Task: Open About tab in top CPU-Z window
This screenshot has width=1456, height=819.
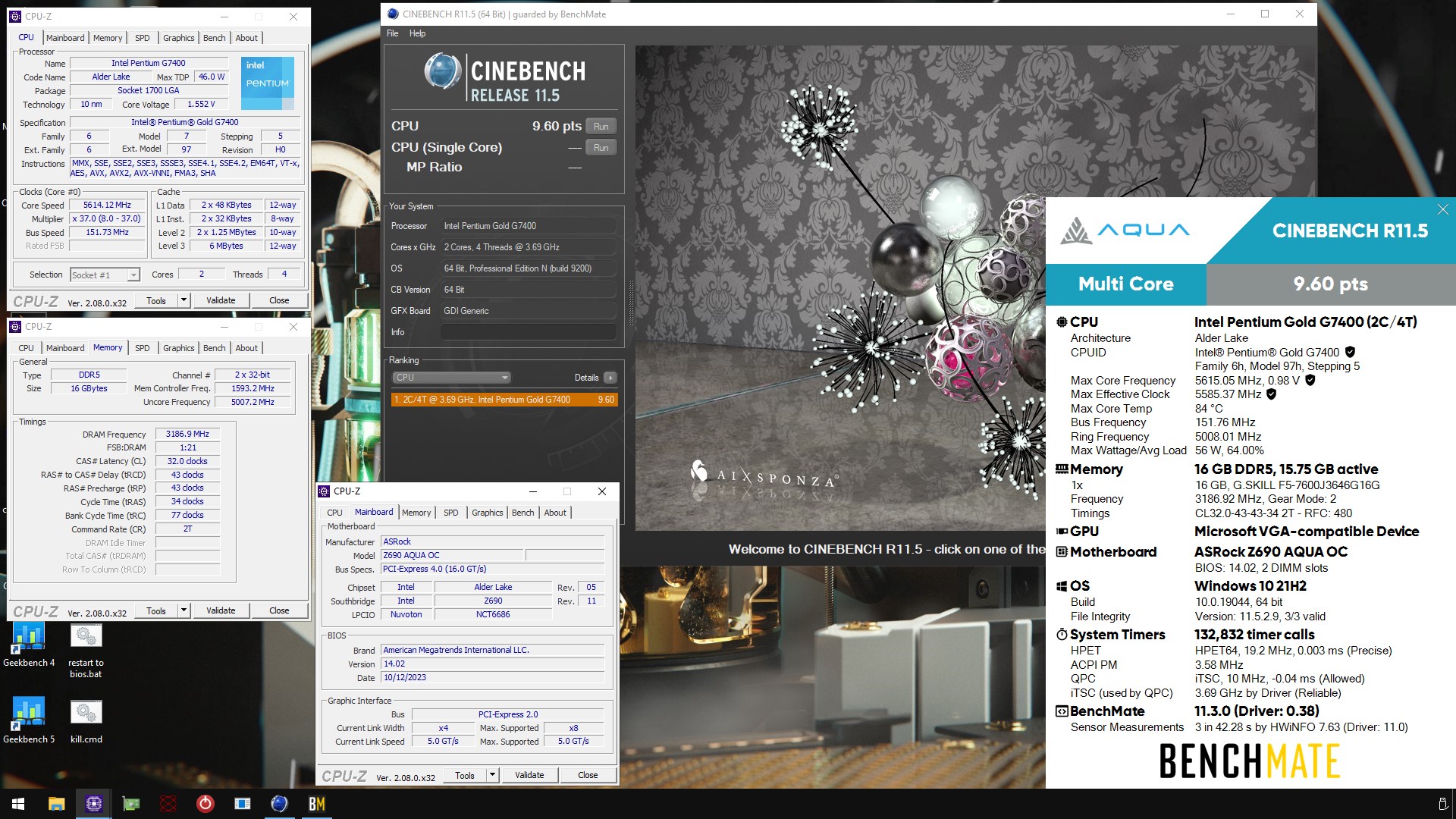Action: click(246, 38)
